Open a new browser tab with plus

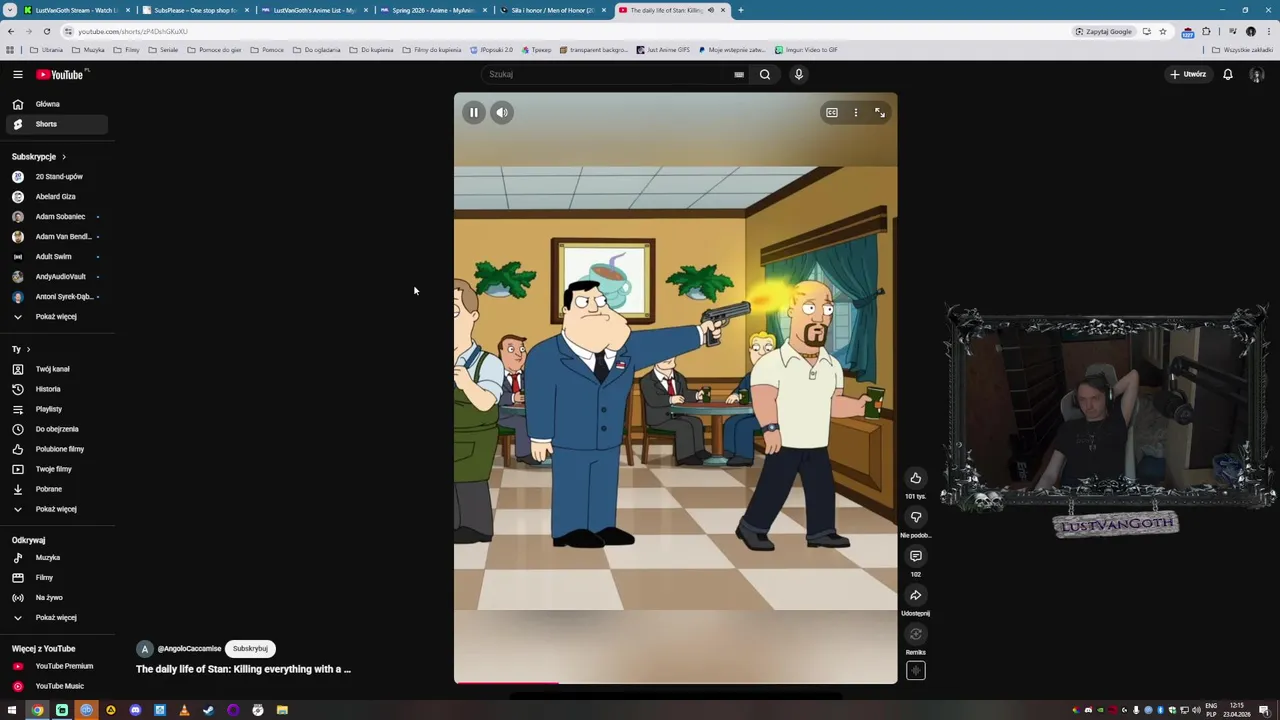click(740, 10)
